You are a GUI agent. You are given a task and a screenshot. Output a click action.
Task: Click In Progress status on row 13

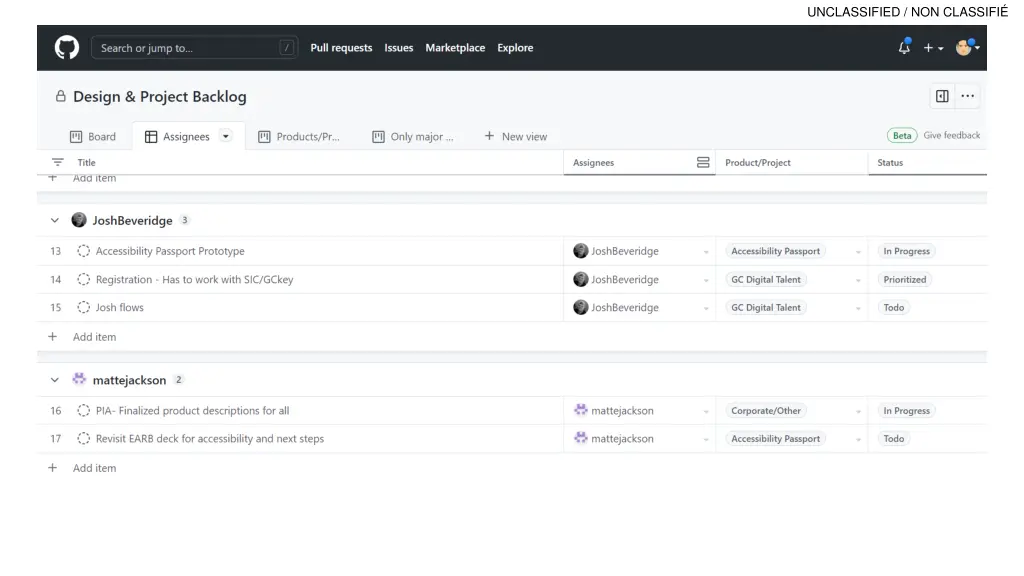coord(906,251)
